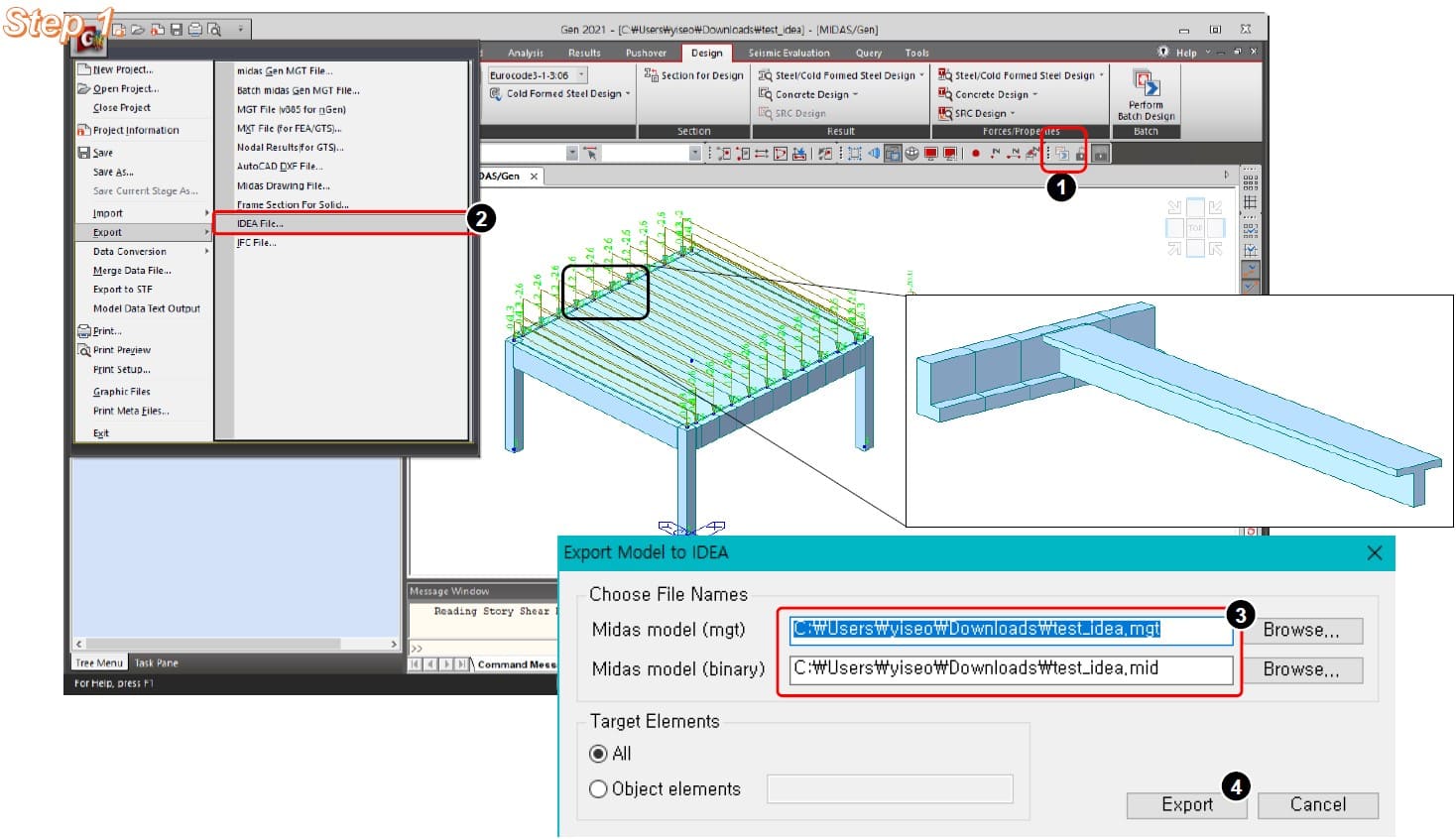1456x839 pixels.
Task: Expand Forces/Properties SRC Design dropdown
Action: [1013, 114]
